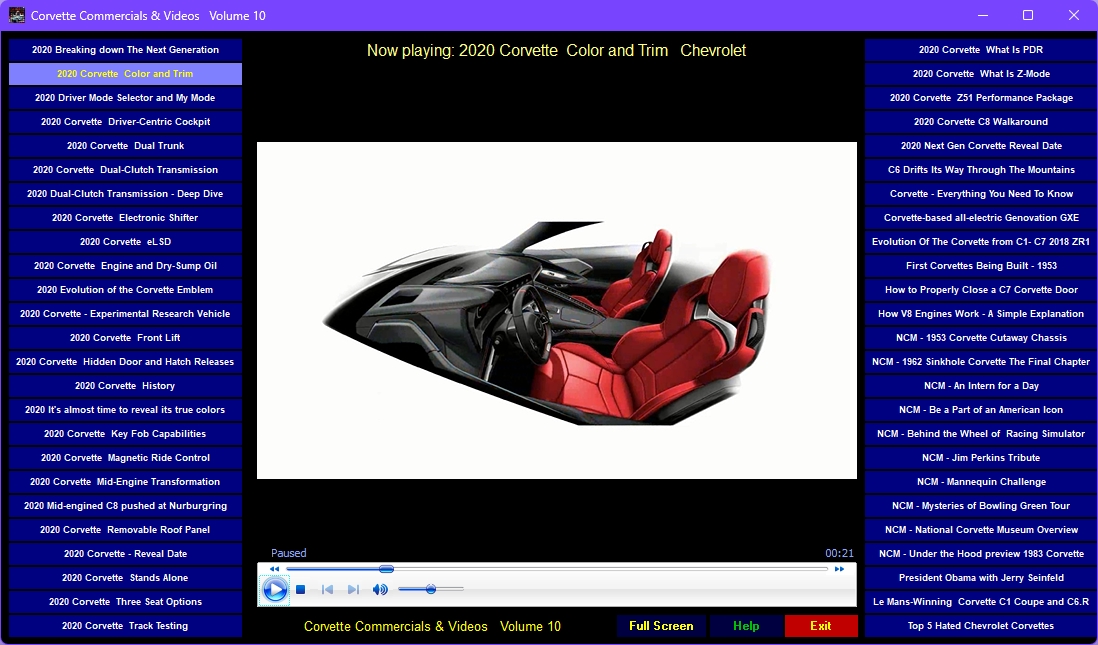Image resolution: width=1098 pixels, height=645 pixels.
Task: Play "2020 Corvette Dual Trunk" video
Action: click(x=125, y=146)
